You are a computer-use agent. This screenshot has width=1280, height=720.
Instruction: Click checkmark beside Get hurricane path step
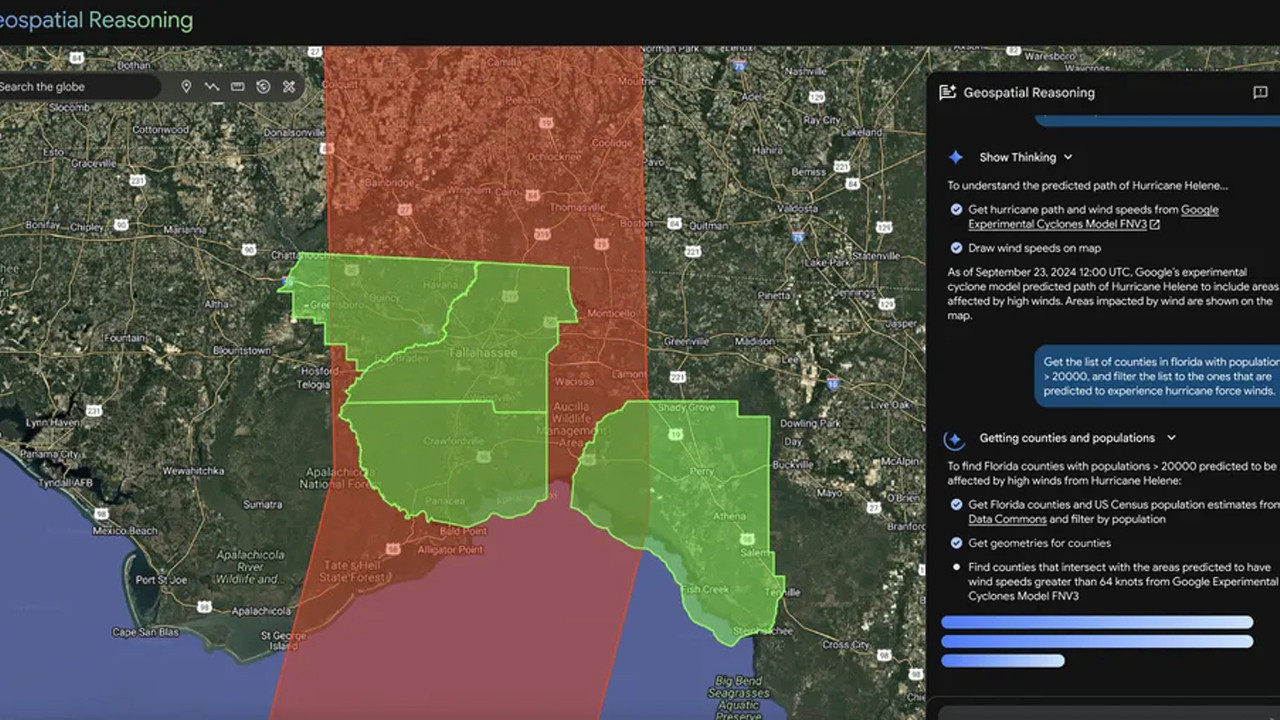[956, 210]
